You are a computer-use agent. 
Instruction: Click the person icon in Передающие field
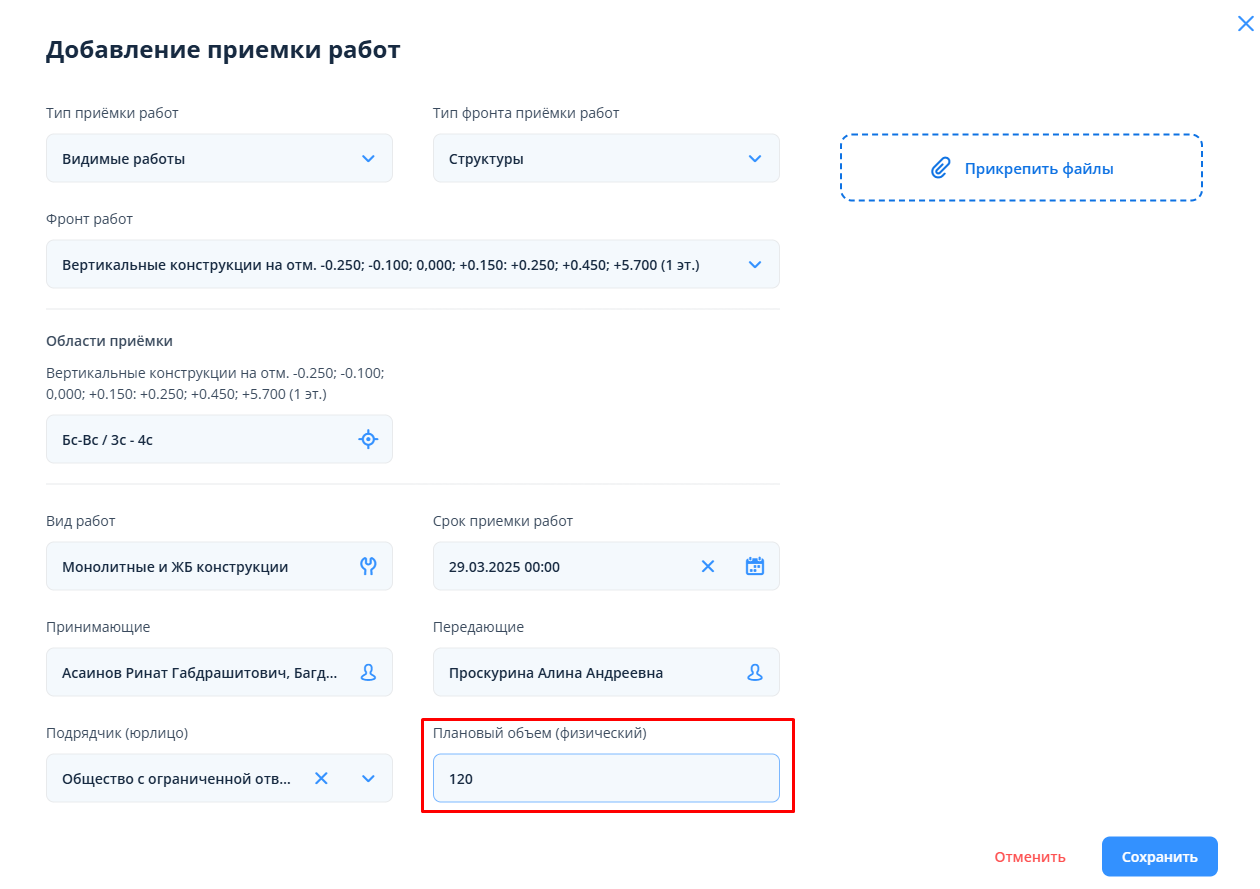pyautogui.click(x=755, y=673)
